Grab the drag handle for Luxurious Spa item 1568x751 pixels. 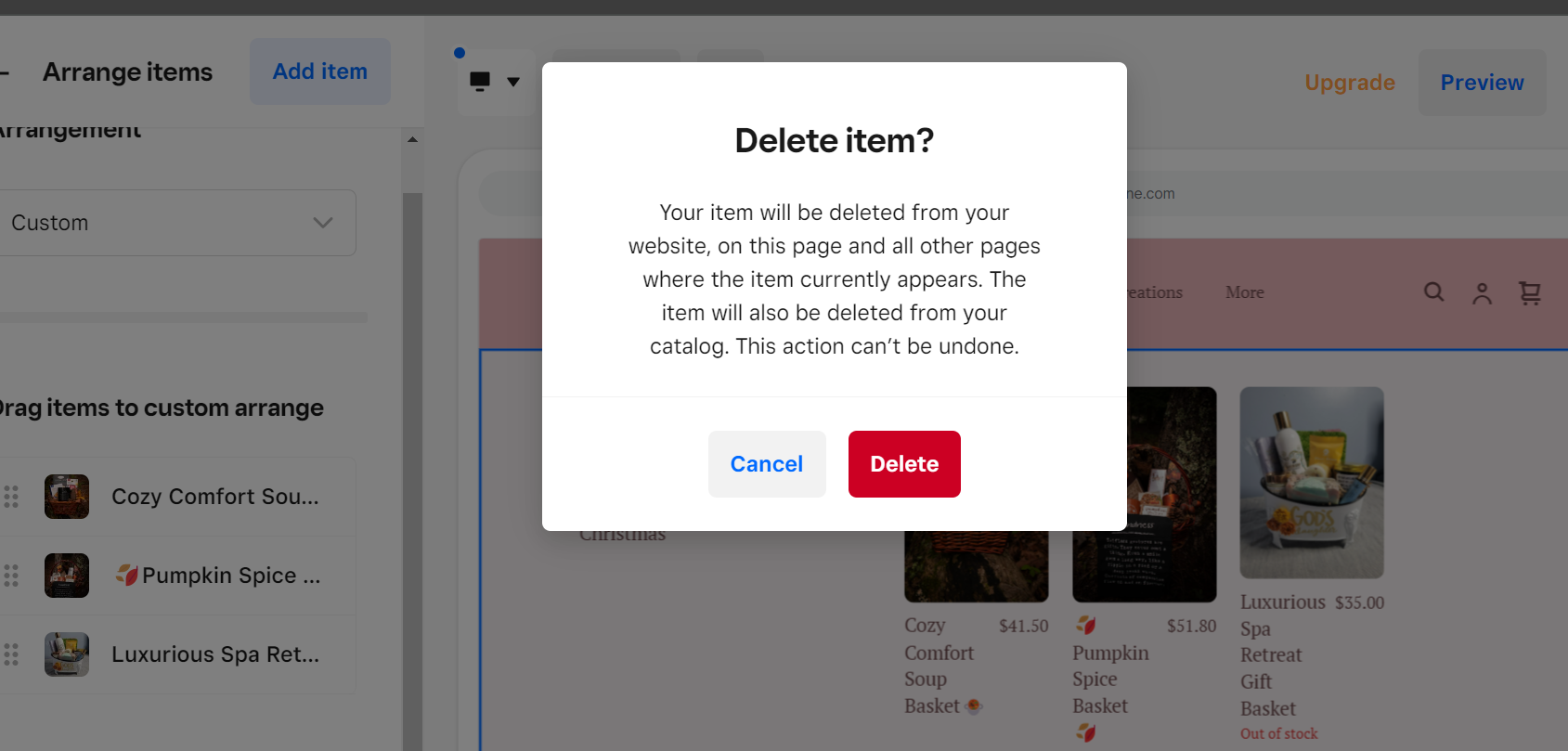coord(11,654)
